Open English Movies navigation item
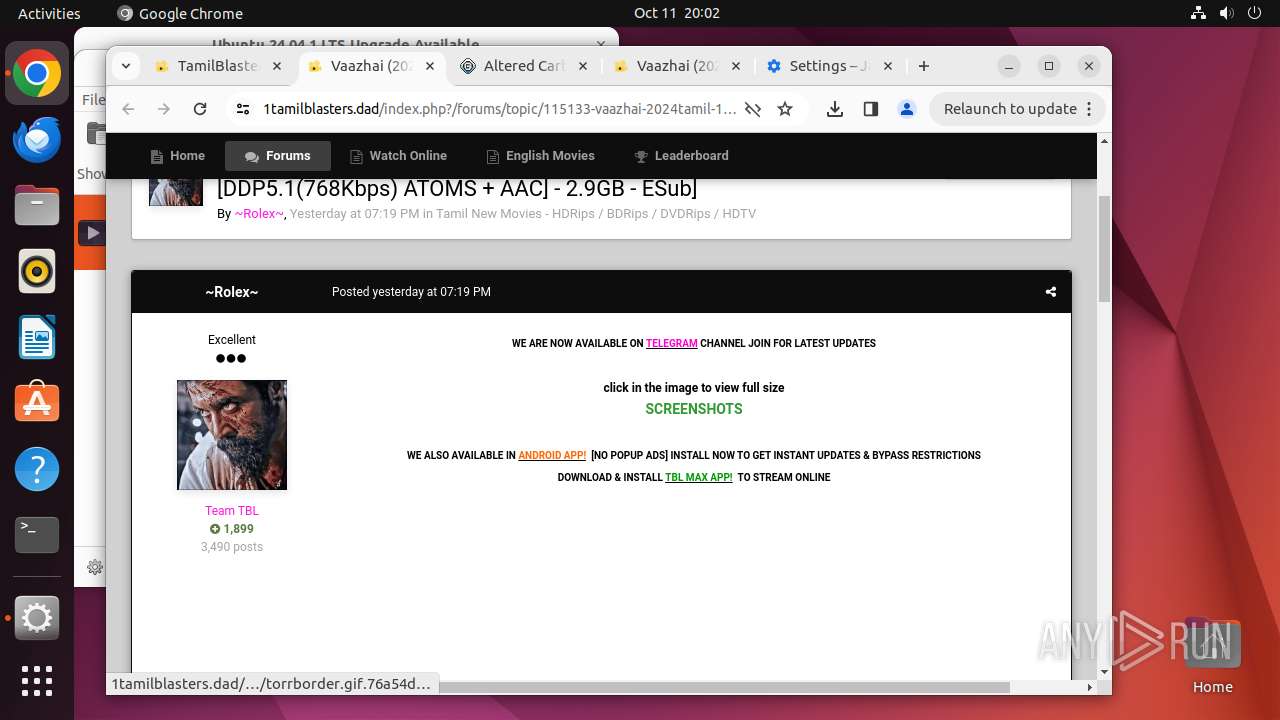 540,156
